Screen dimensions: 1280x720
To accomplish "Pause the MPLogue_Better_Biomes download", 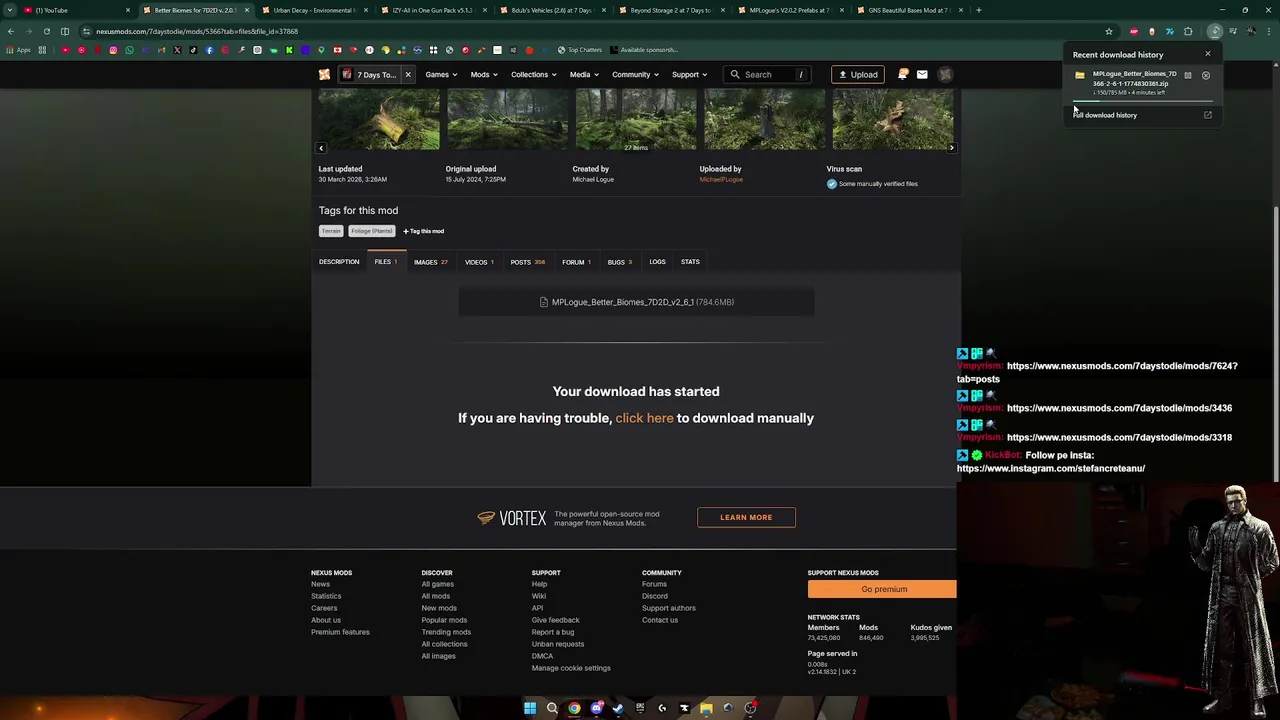I will [1188, 75].
